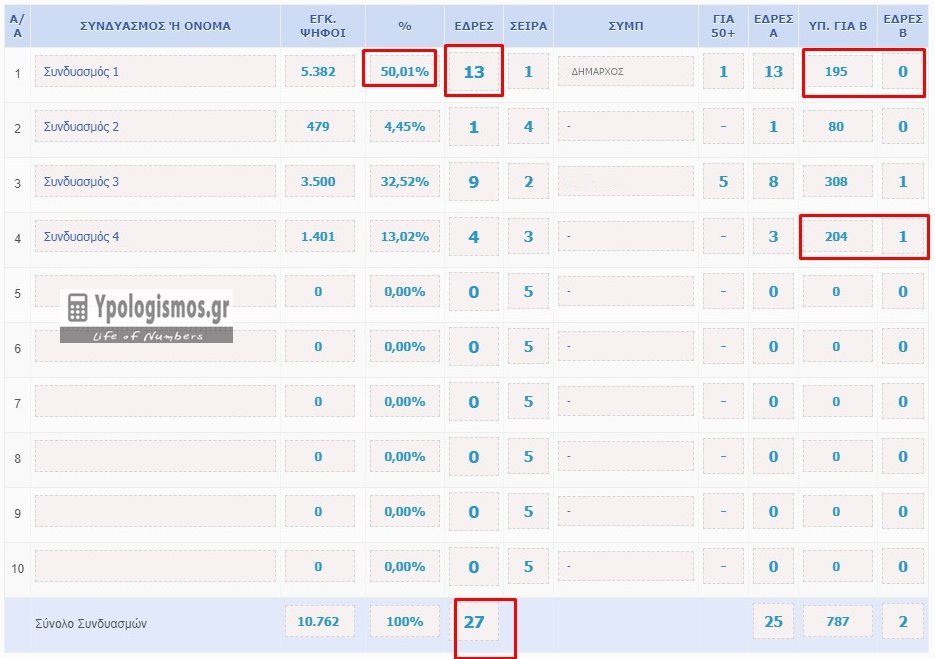Click the ΓΙΑ 50+ value 5 in row 3

point(723,181)
